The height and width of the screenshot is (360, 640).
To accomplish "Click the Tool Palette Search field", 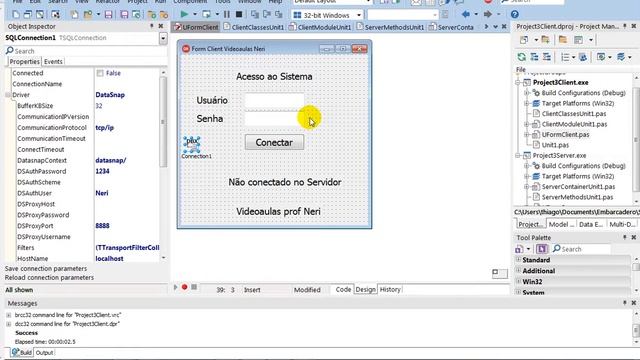I will pyautogui.click(x=582, y=249).
